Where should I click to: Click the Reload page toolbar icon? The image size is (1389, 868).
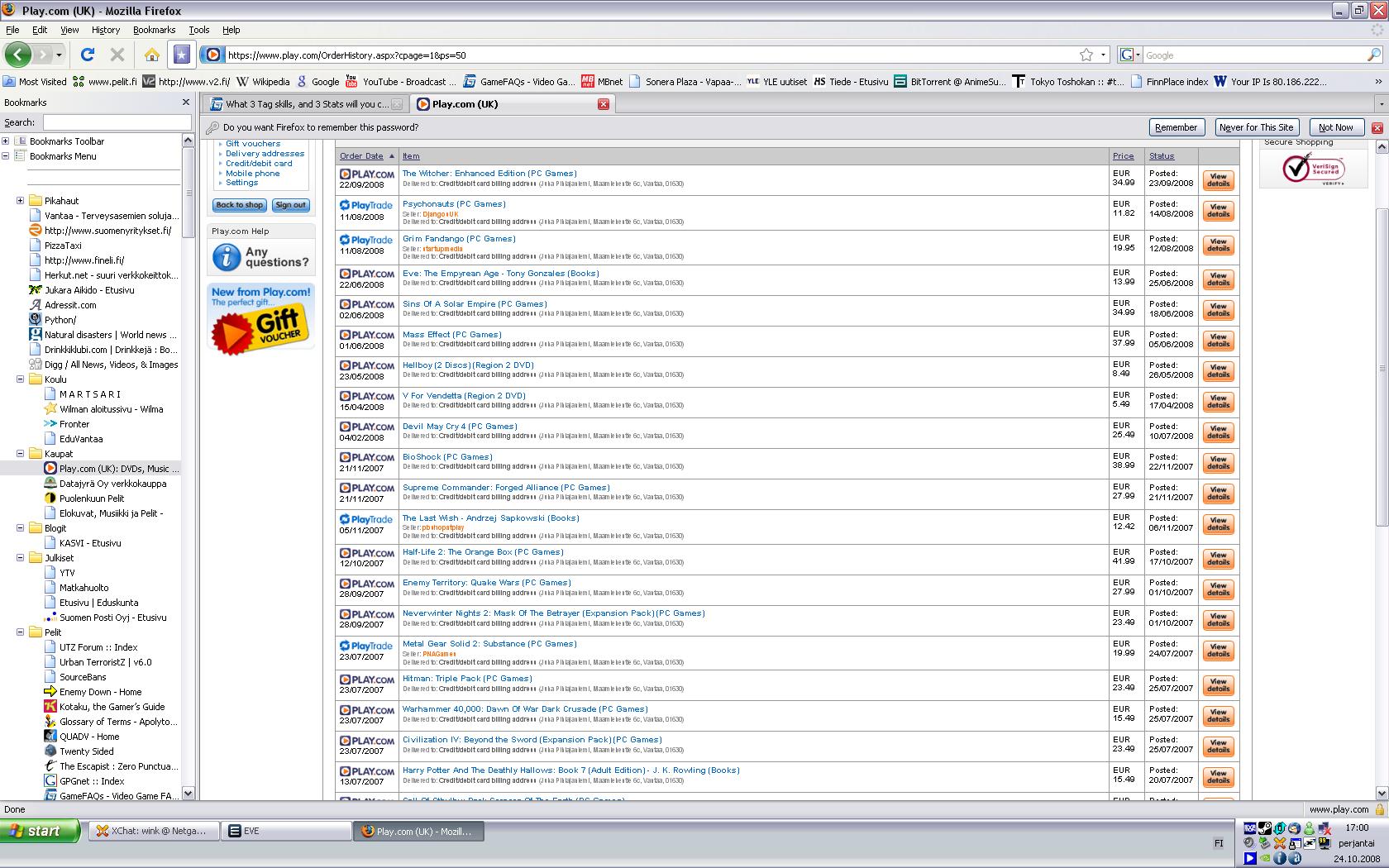pos(88,55)
